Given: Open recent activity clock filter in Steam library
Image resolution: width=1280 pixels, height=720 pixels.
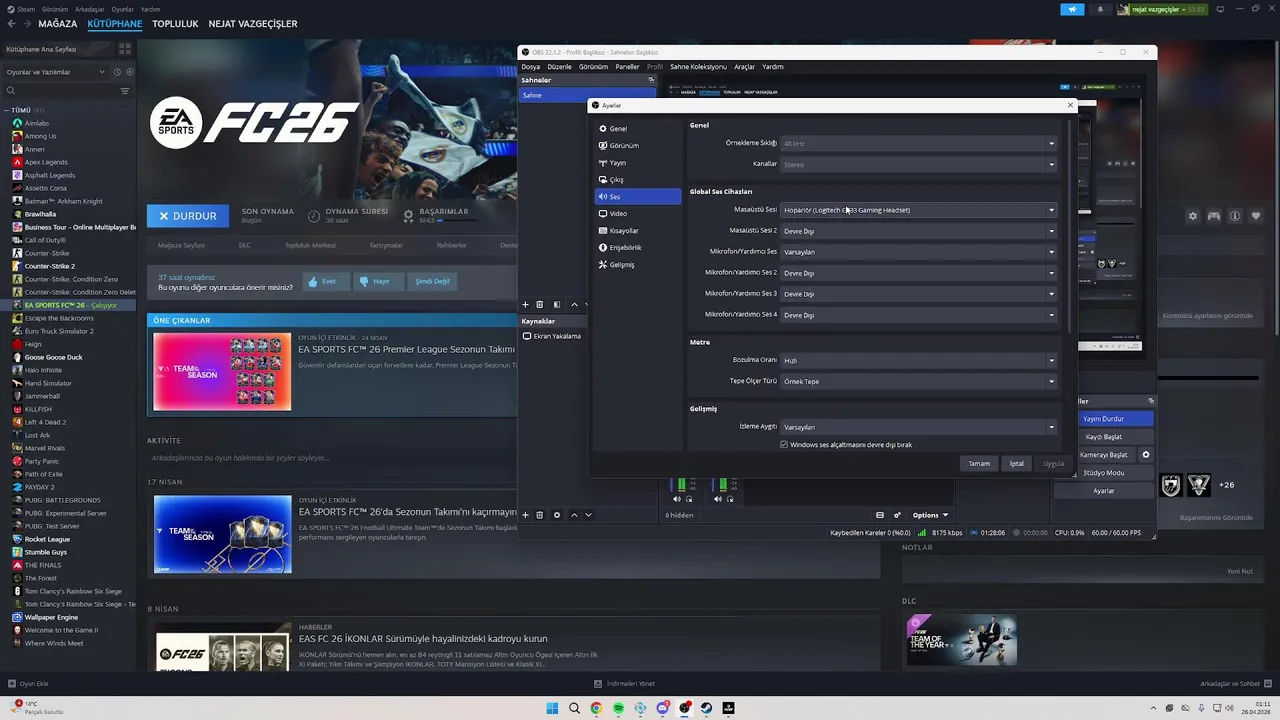Looking at the screenshot, I should (117, 72).
